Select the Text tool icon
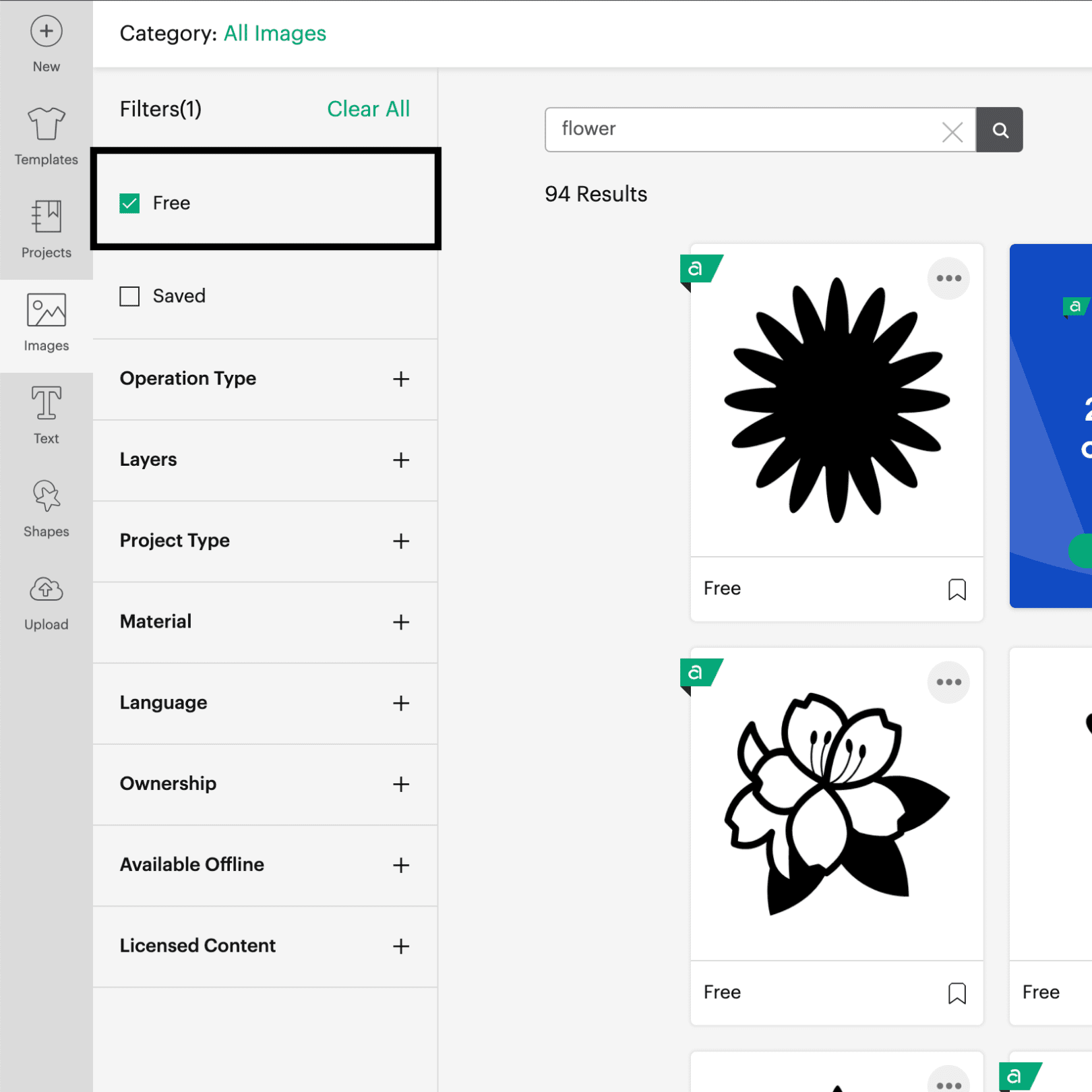 (46, 403)
